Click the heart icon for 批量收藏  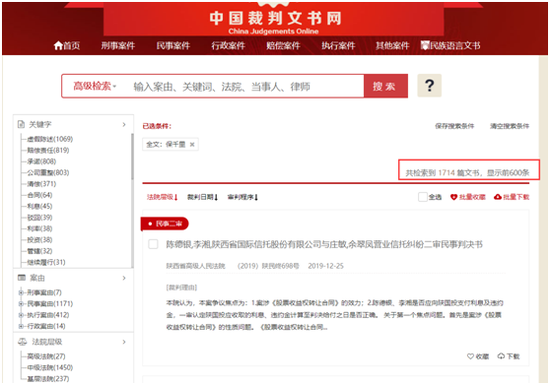(x=454, y=197)
